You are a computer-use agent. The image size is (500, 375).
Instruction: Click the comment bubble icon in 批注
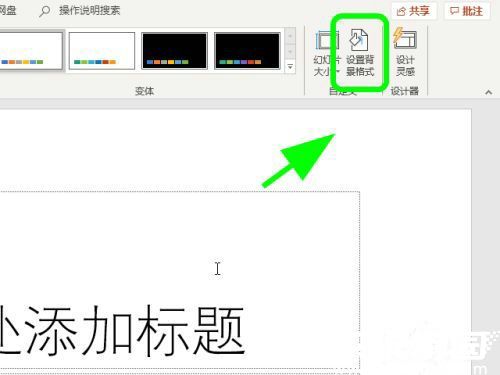tap(454, 11)
